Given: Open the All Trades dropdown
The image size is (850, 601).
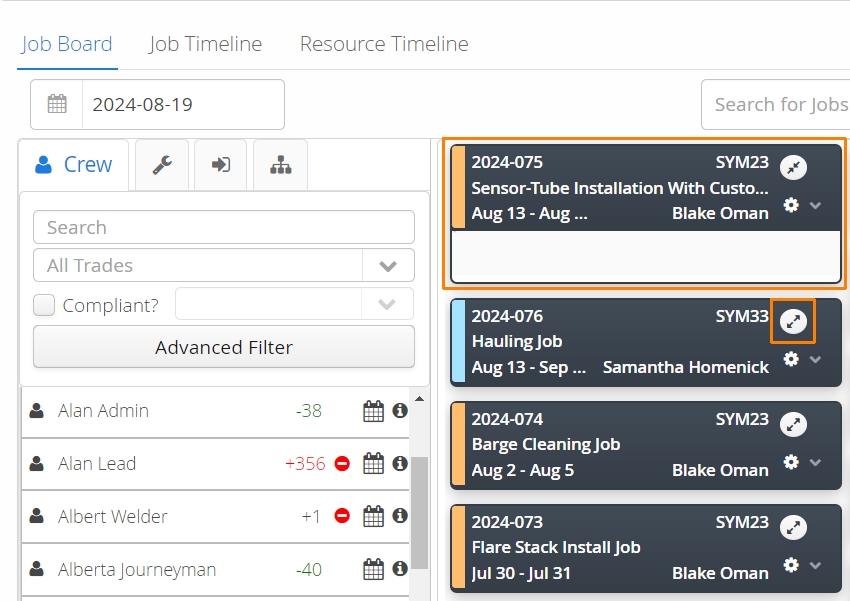Looking at the screenshot, I should tap(224, 265).
